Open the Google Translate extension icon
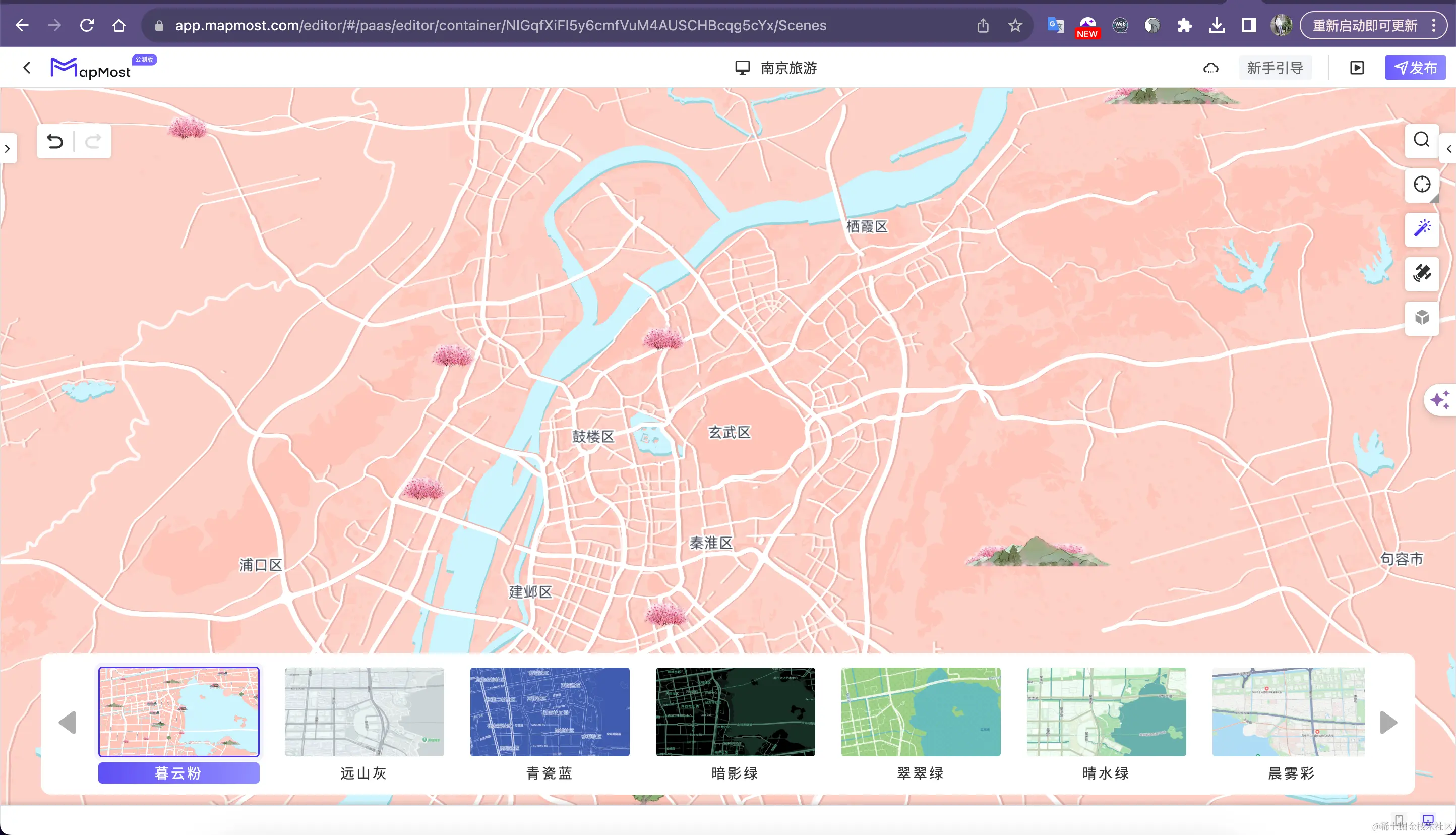Image resolution: width=1456 pixels, height=835 pixels. pos(1055,25)
